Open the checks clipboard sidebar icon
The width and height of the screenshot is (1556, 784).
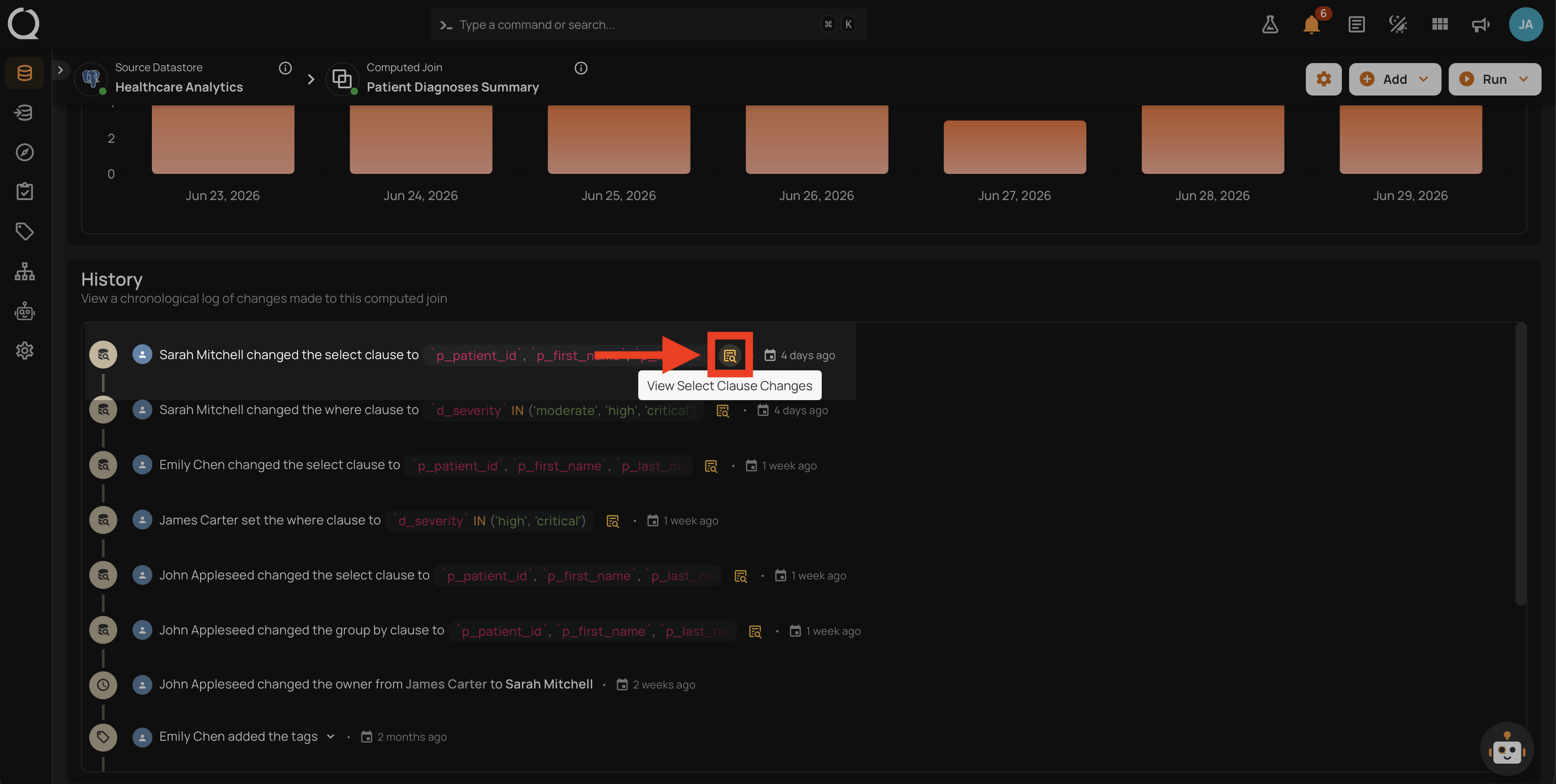pos(25,191)
